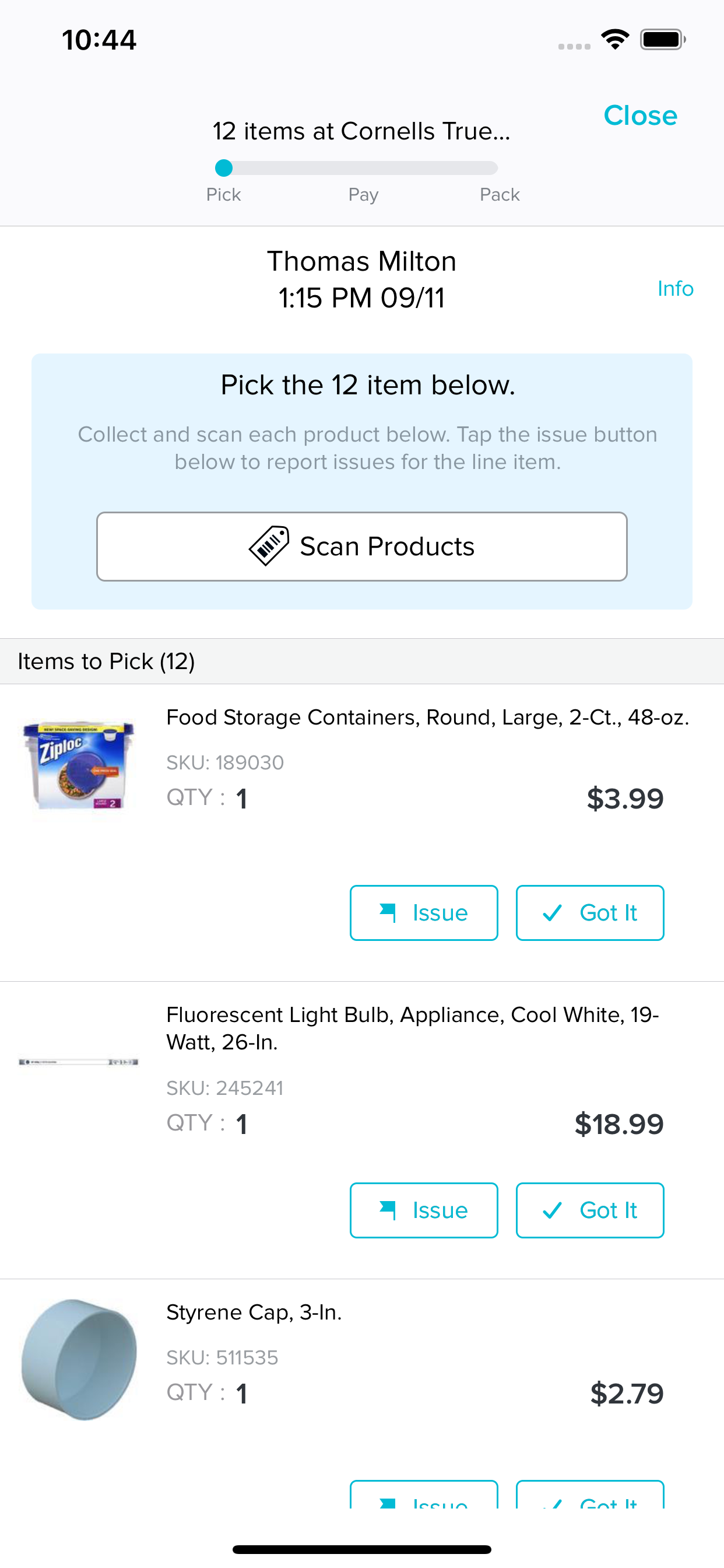
Task: Tap the Pick progress indicator dot
Action: [224, 166]
